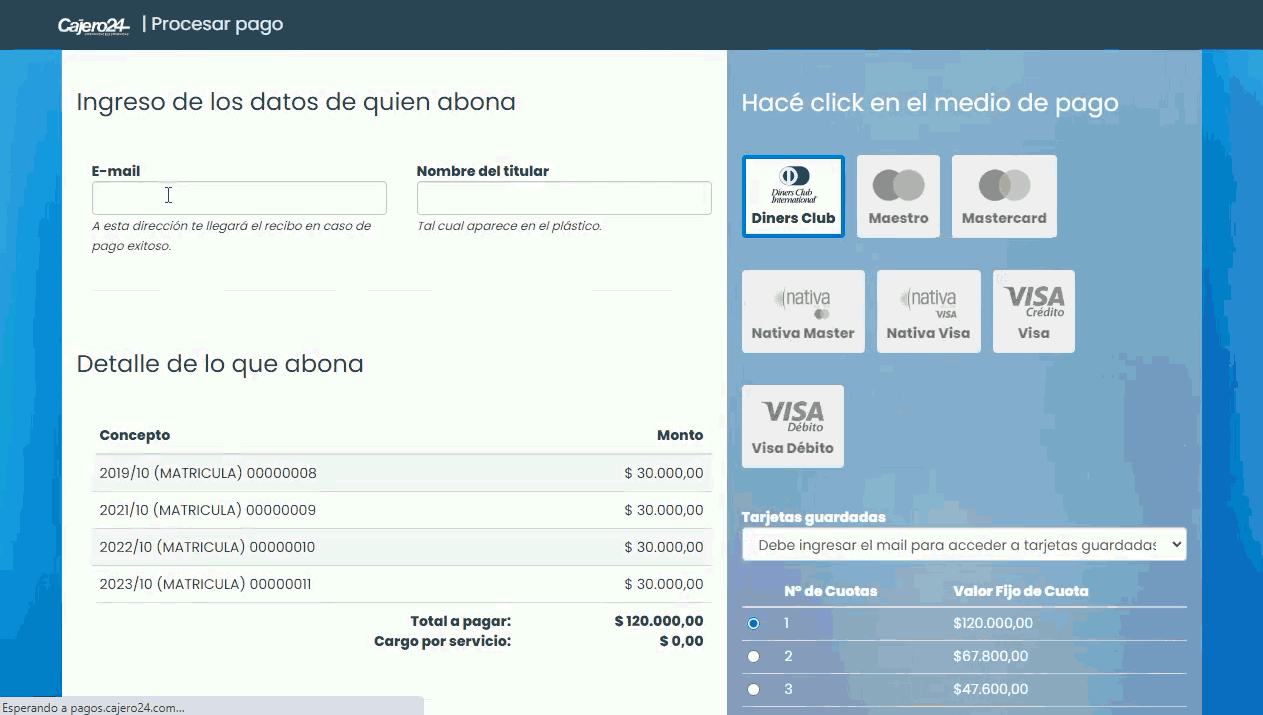Viewport: 1263px width, 715px height.
Task: Click the $120.000,00 single installment value
Action: [993, 623]
